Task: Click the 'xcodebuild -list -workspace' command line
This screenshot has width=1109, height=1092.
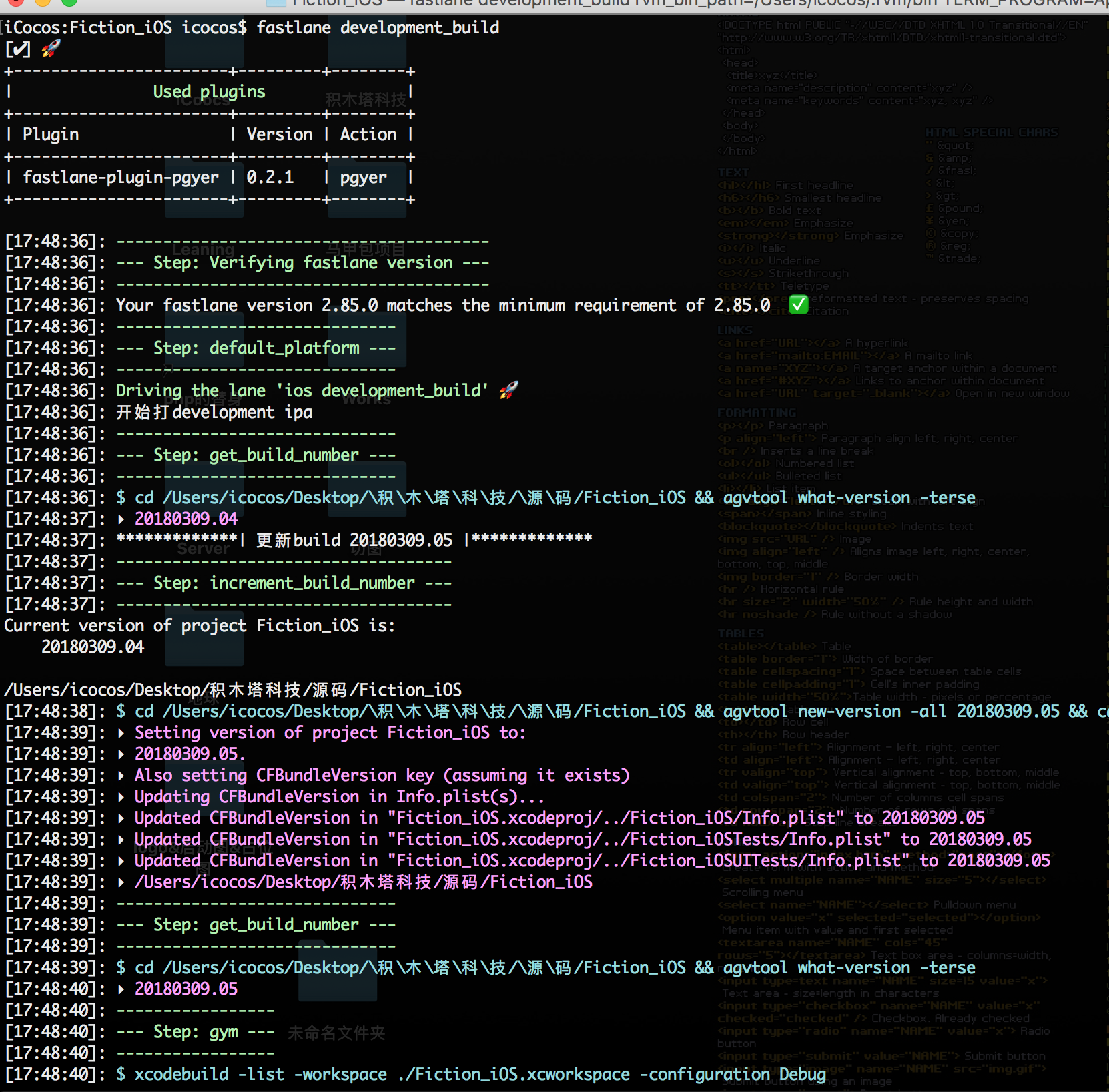Action: (x=471, y=1075)
